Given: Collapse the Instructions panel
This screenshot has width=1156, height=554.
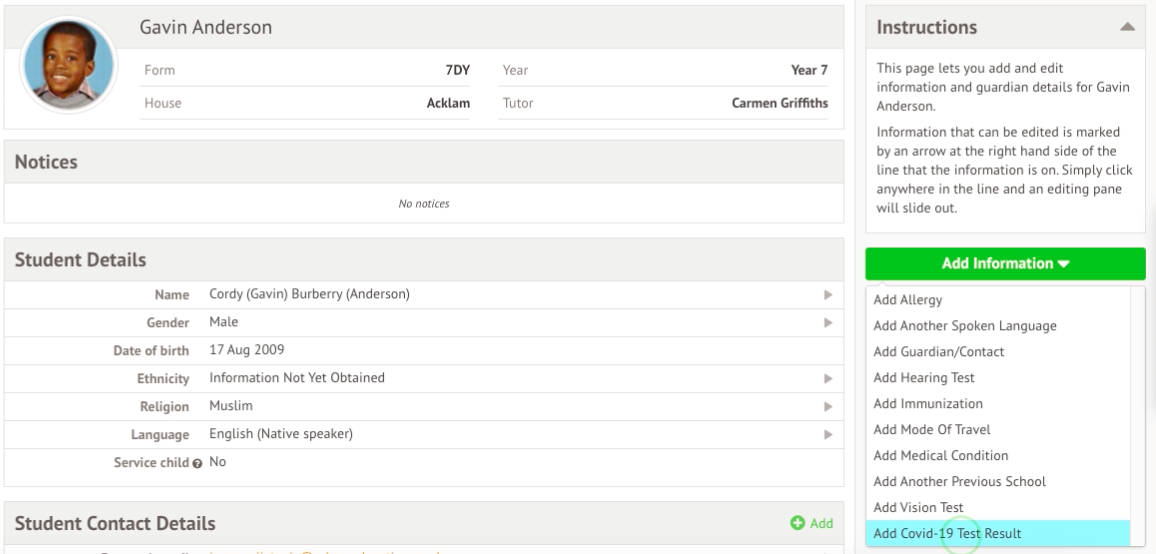Looking at the screenshot, I should pyautogui.click(x=1126, y=28).
